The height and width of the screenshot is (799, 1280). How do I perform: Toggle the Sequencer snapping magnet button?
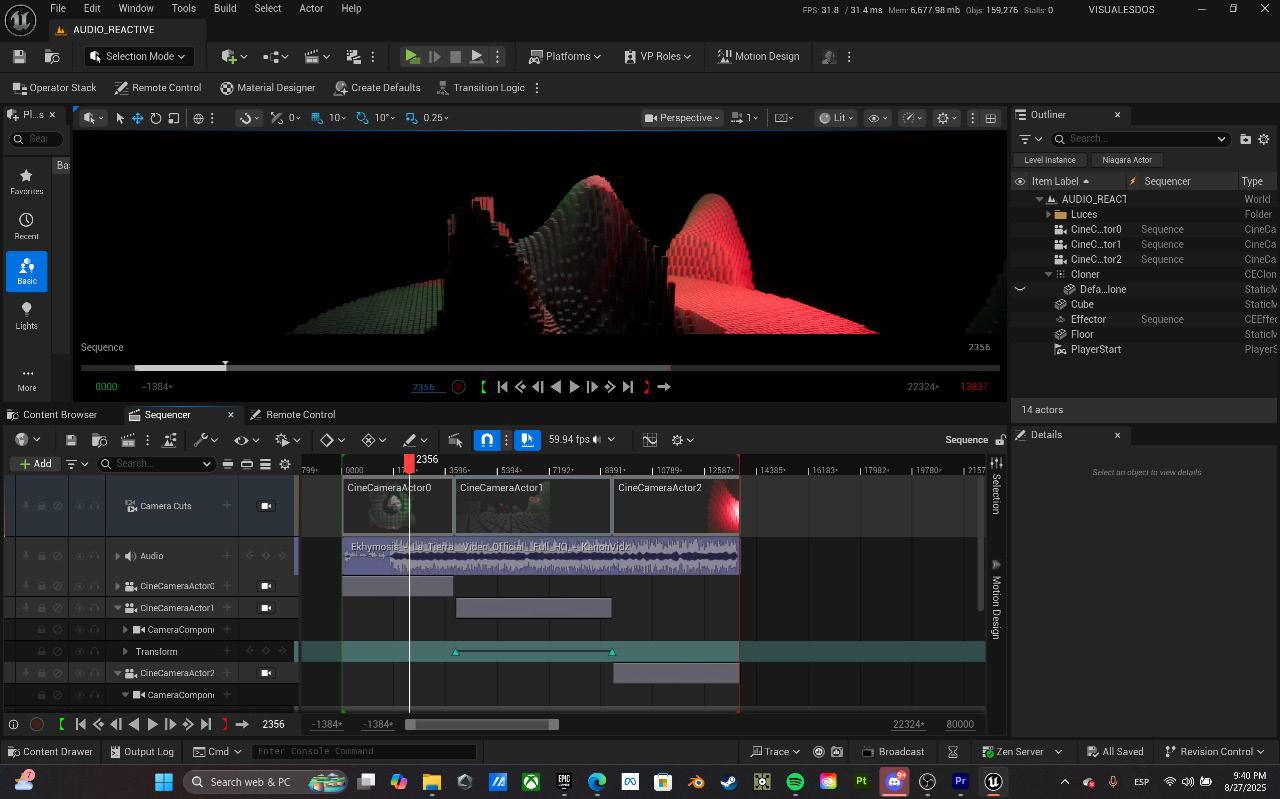(x=487, y=440)
